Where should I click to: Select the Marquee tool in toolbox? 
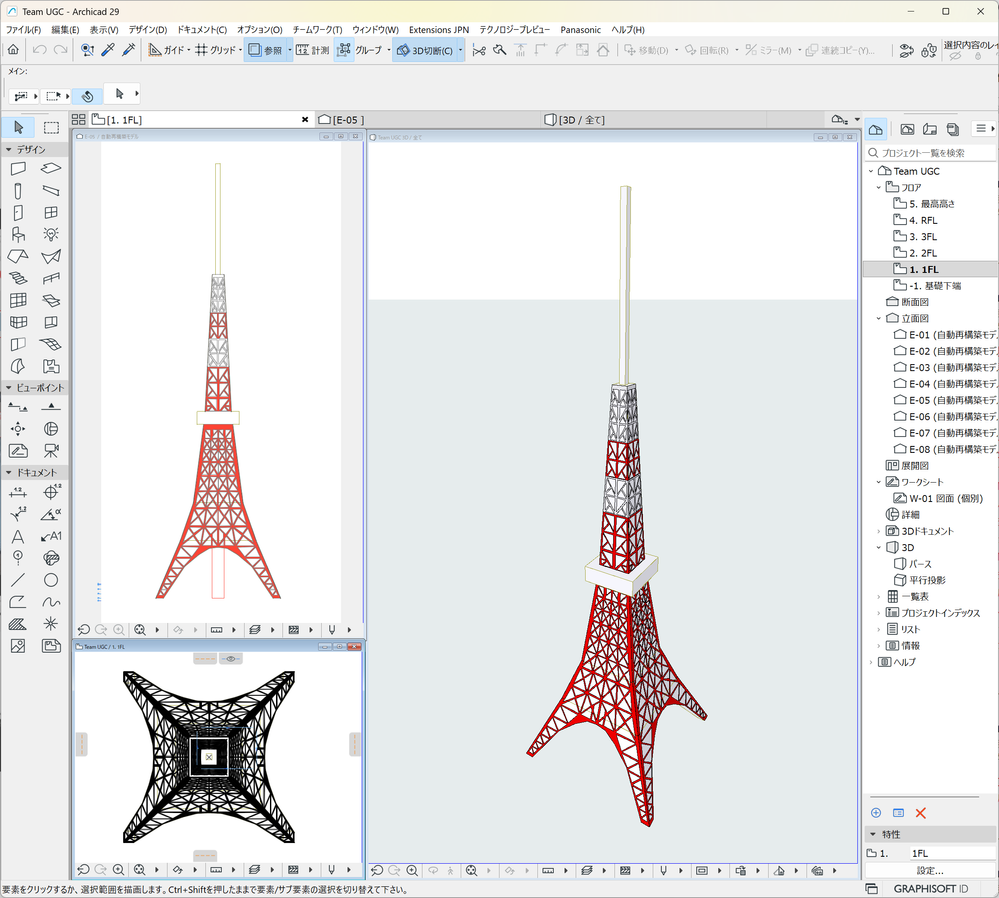tap(51, 127)
